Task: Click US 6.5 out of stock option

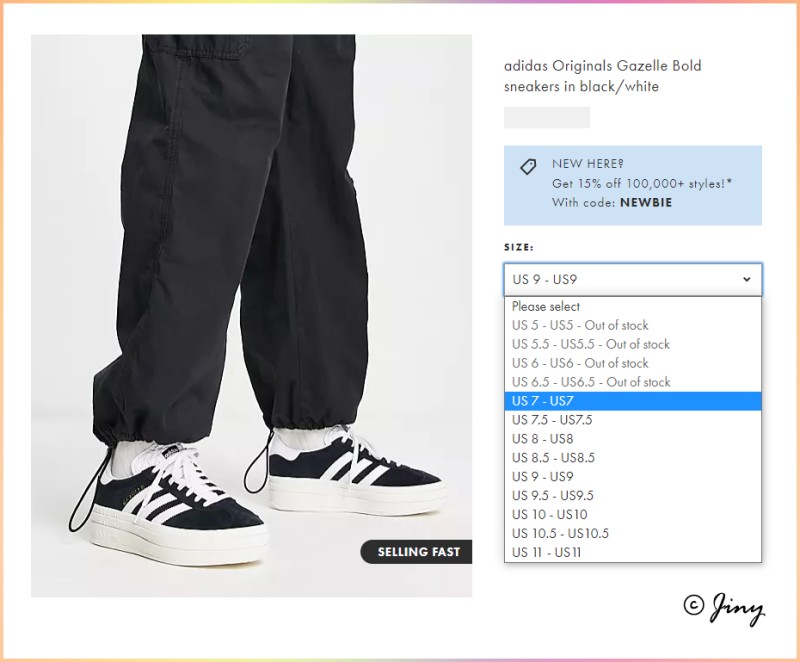Action: point(633,382)
